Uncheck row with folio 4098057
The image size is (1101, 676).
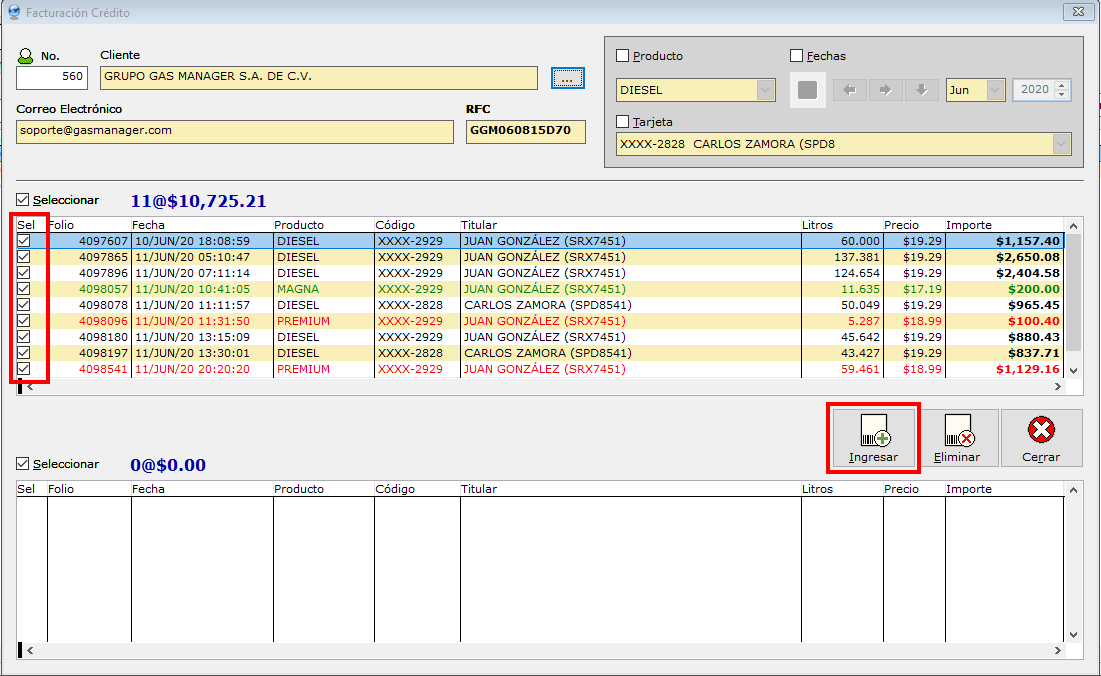tap(24, 289)
